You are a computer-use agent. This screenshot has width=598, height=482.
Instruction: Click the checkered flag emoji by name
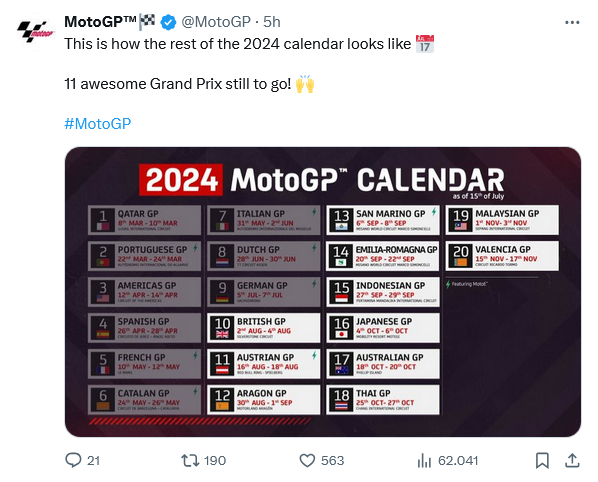[147, 21]
